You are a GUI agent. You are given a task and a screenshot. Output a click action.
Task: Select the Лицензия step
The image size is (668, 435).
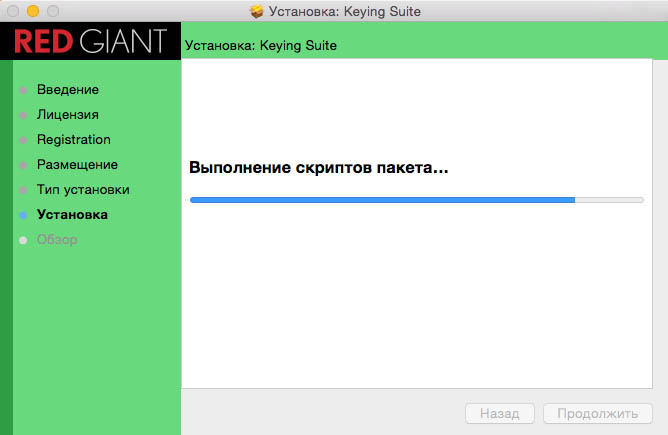tap(68, 115)
